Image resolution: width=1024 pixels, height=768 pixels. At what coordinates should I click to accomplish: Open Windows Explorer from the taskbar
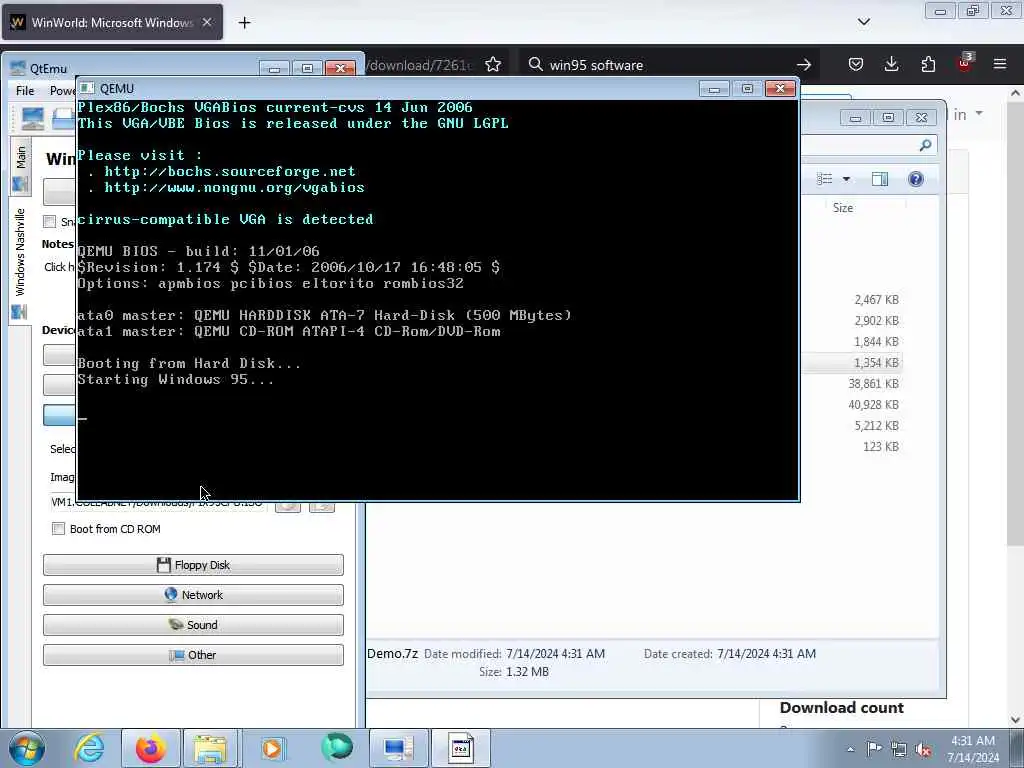[x=210, y=748]
